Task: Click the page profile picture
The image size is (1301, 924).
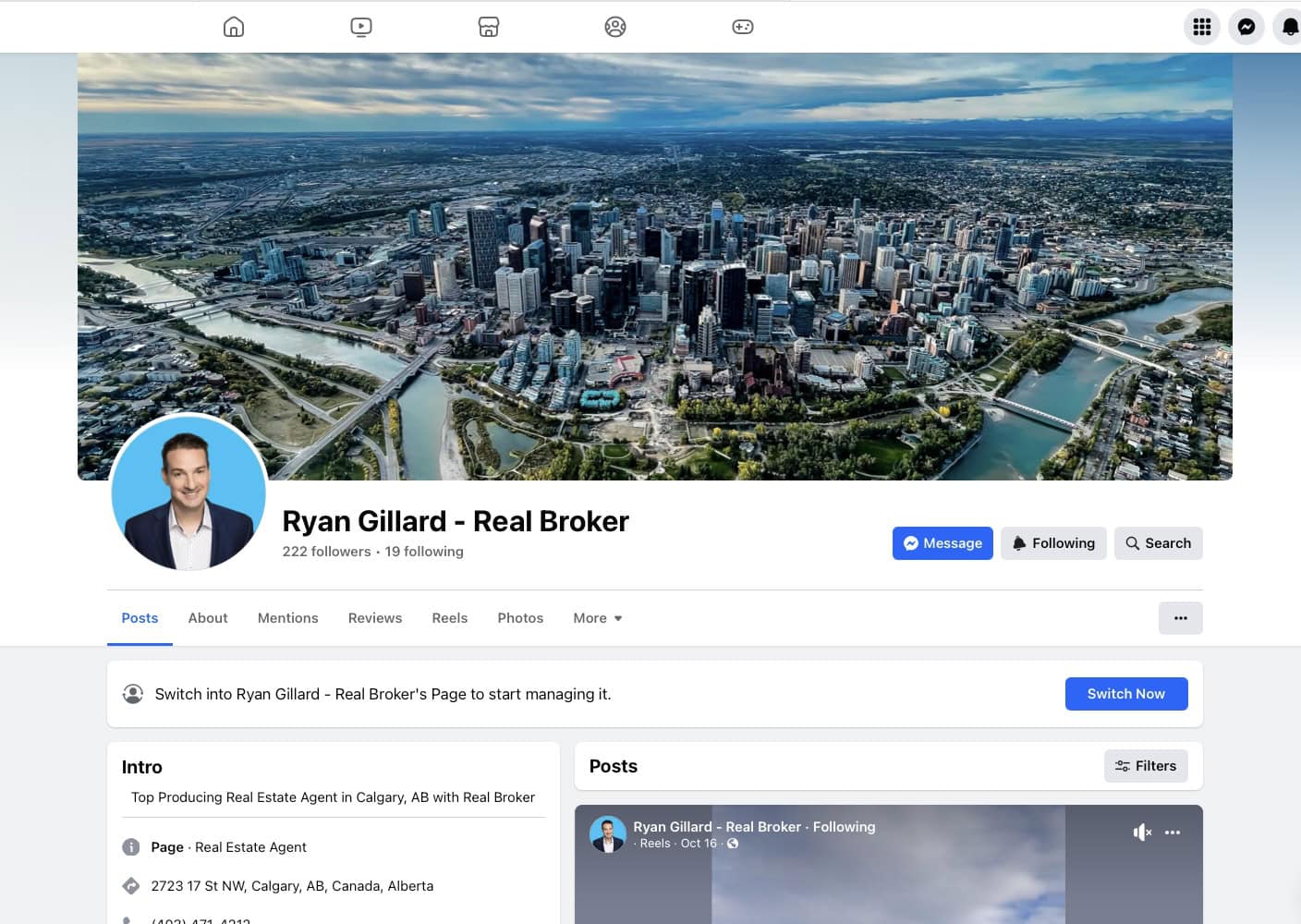Action: (188, 492)
